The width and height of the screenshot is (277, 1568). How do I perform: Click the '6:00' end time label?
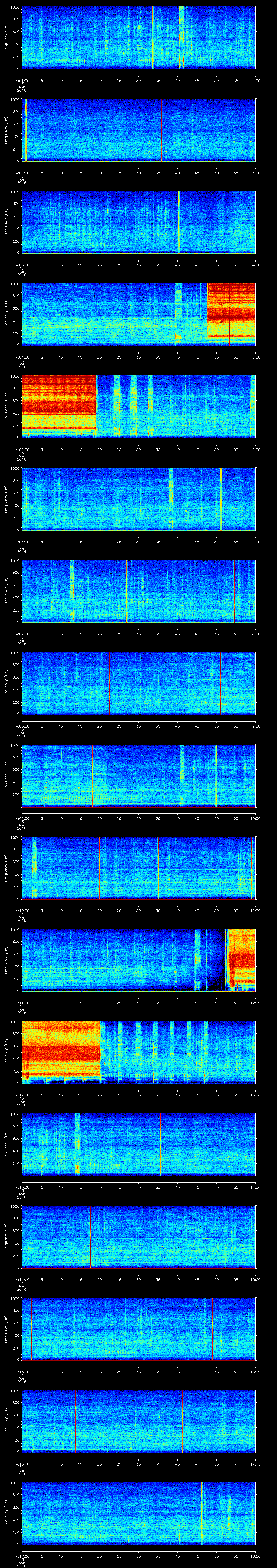tap(256, 449)
